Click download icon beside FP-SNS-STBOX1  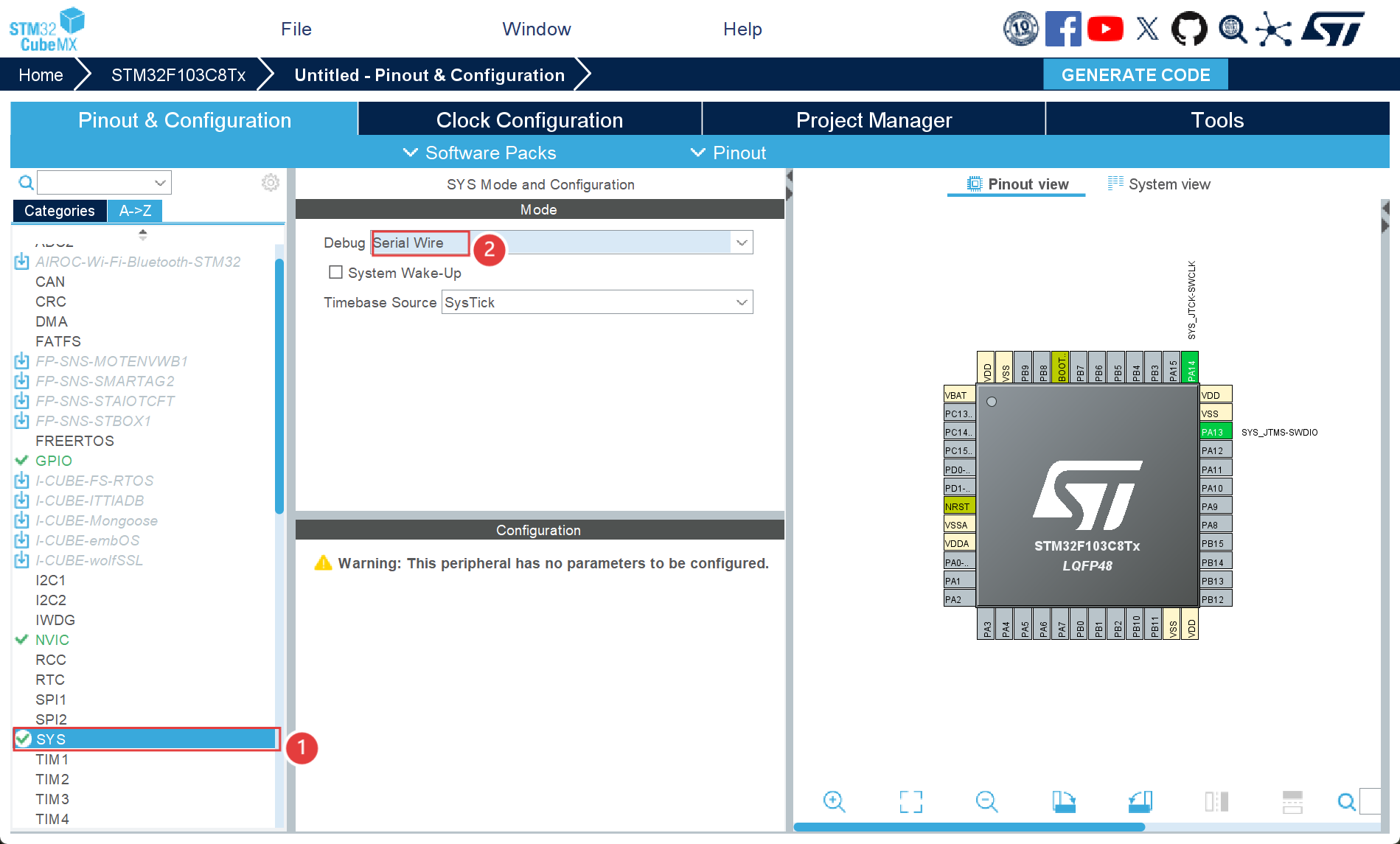pyautogui.click(x=22, y=421)
